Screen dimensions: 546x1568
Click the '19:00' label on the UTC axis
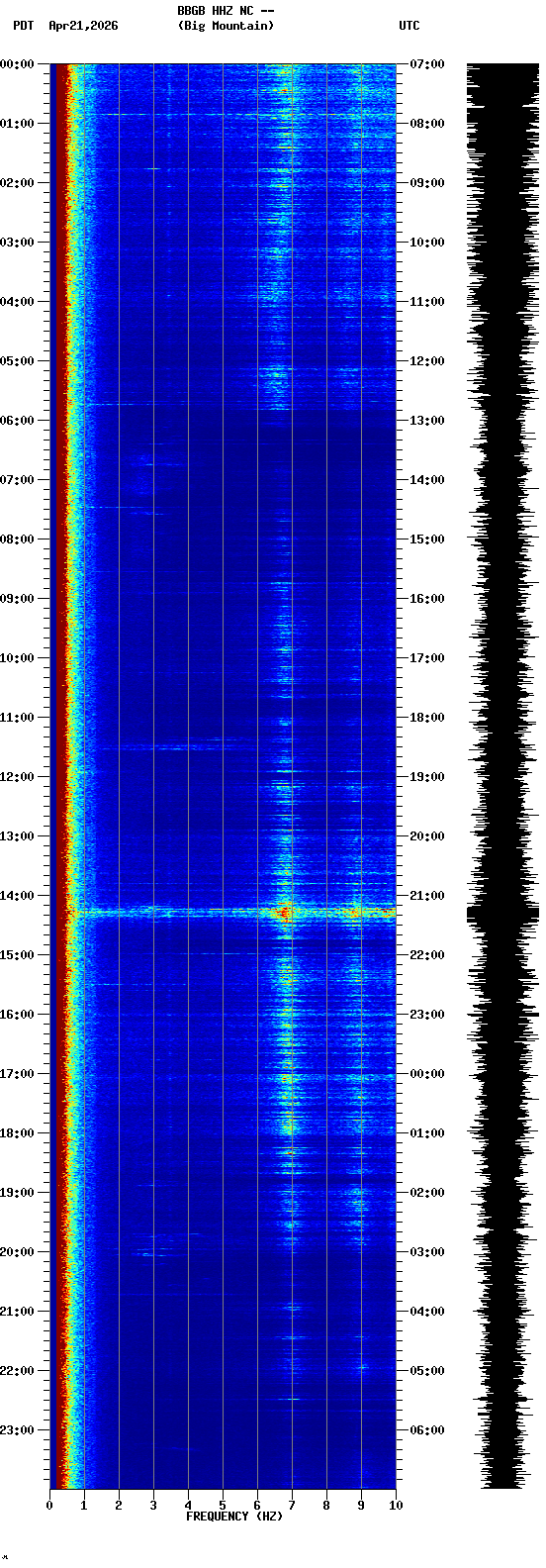click(426, 777)
